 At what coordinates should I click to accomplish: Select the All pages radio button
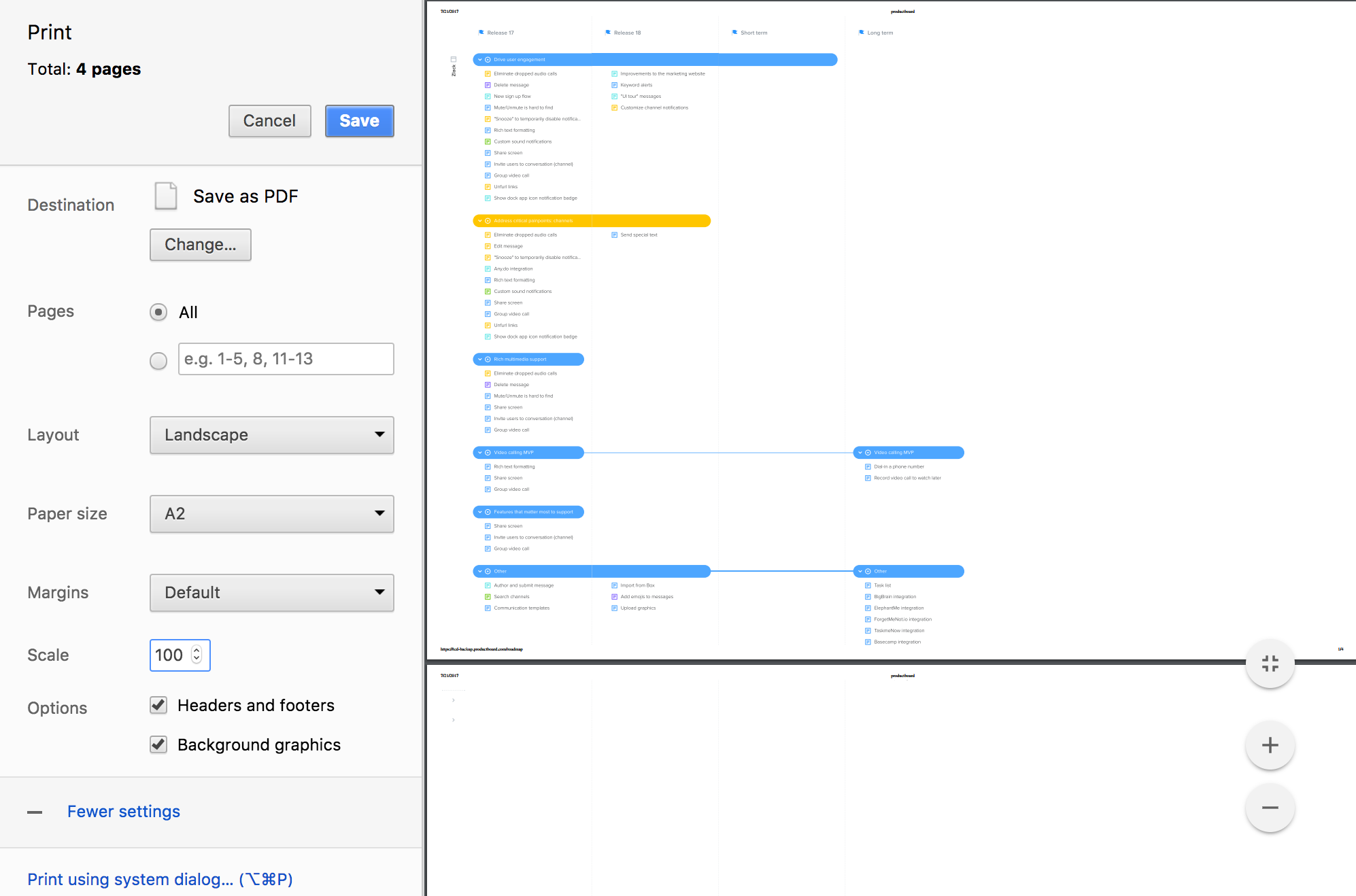point(158,312)
